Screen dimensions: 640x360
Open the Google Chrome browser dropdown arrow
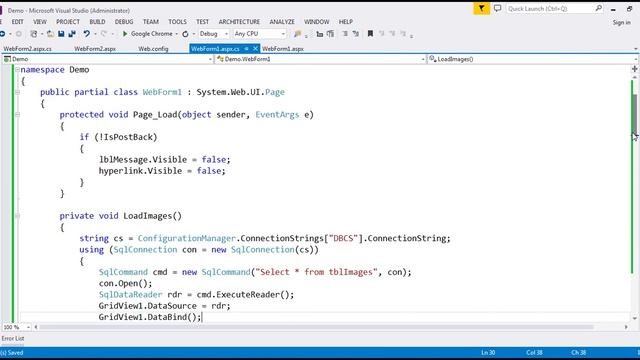click(177, 34)
